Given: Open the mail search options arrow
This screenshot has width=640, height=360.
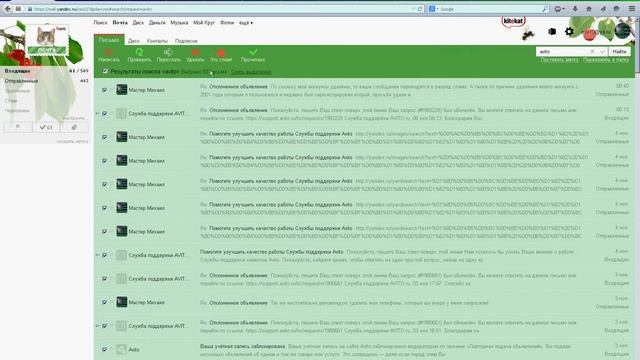Looking at the screenshot, I should [x=602, y=51].
